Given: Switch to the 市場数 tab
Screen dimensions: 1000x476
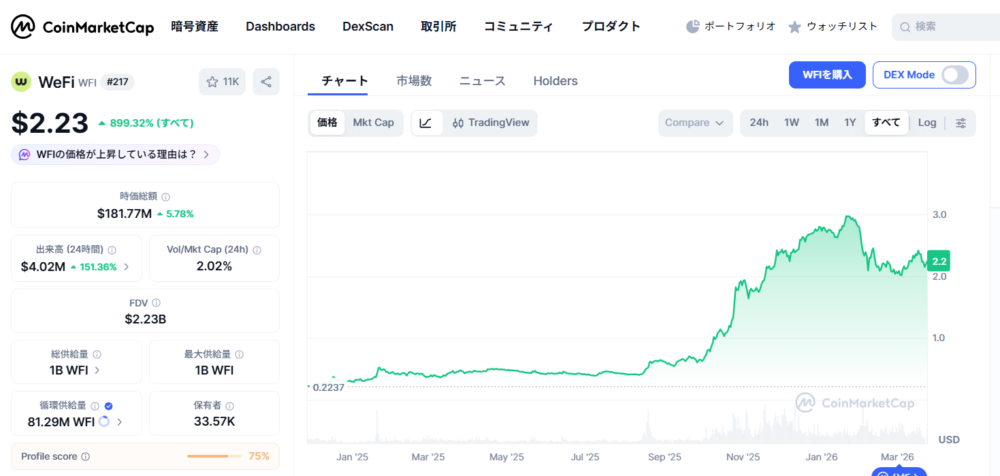Looking at the screenshot, I should pyautogui.click(x=414, y=81).
